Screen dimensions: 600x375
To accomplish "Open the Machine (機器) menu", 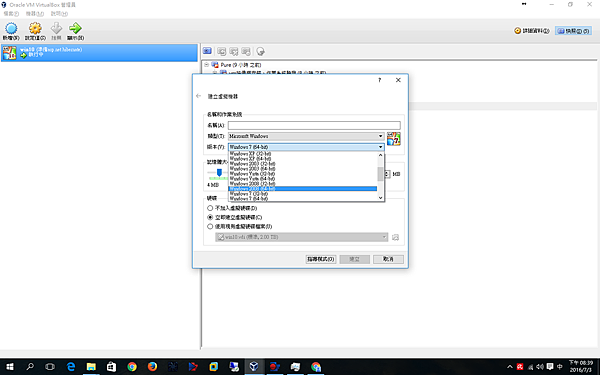I will click(x=34, y=14).
